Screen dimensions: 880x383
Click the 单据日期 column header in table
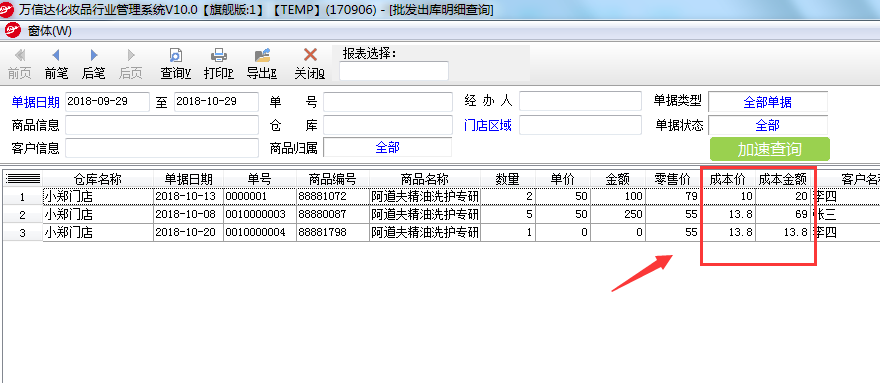189,180
